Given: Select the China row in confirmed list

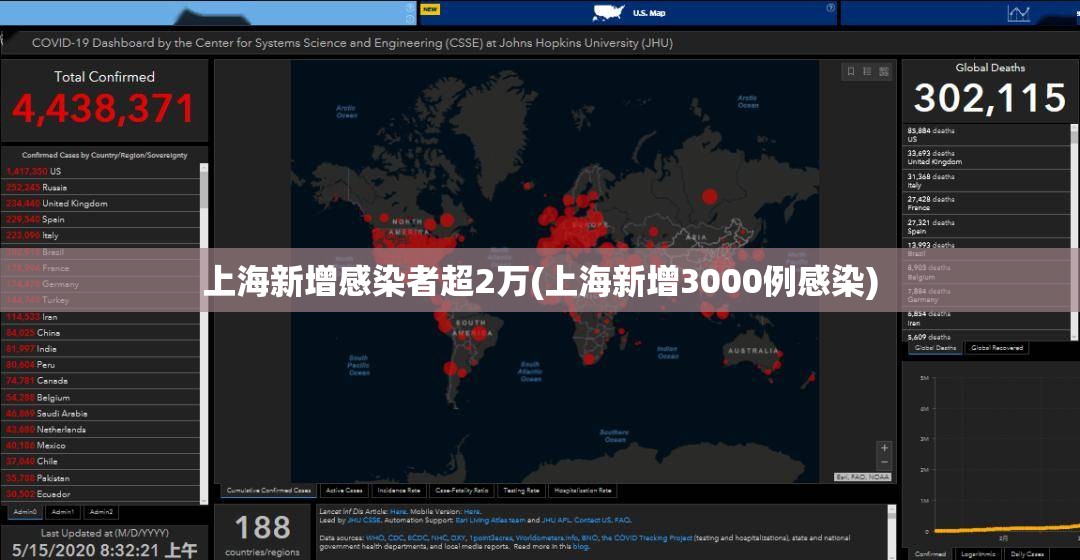Looking at the screenshot, I should pos(102,333).
